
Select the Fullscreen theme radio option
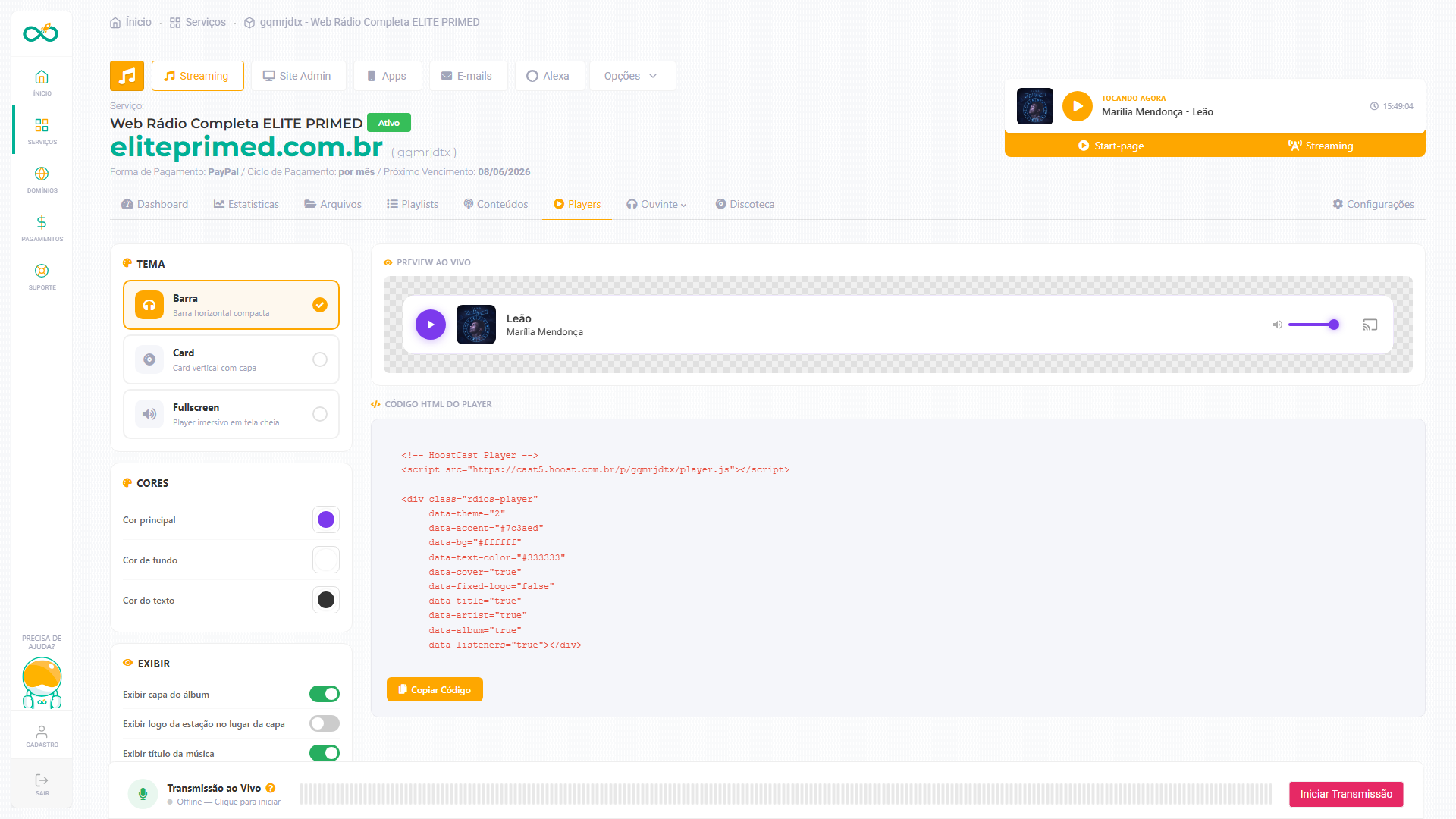pyautogui.click(x=320, y=414)
